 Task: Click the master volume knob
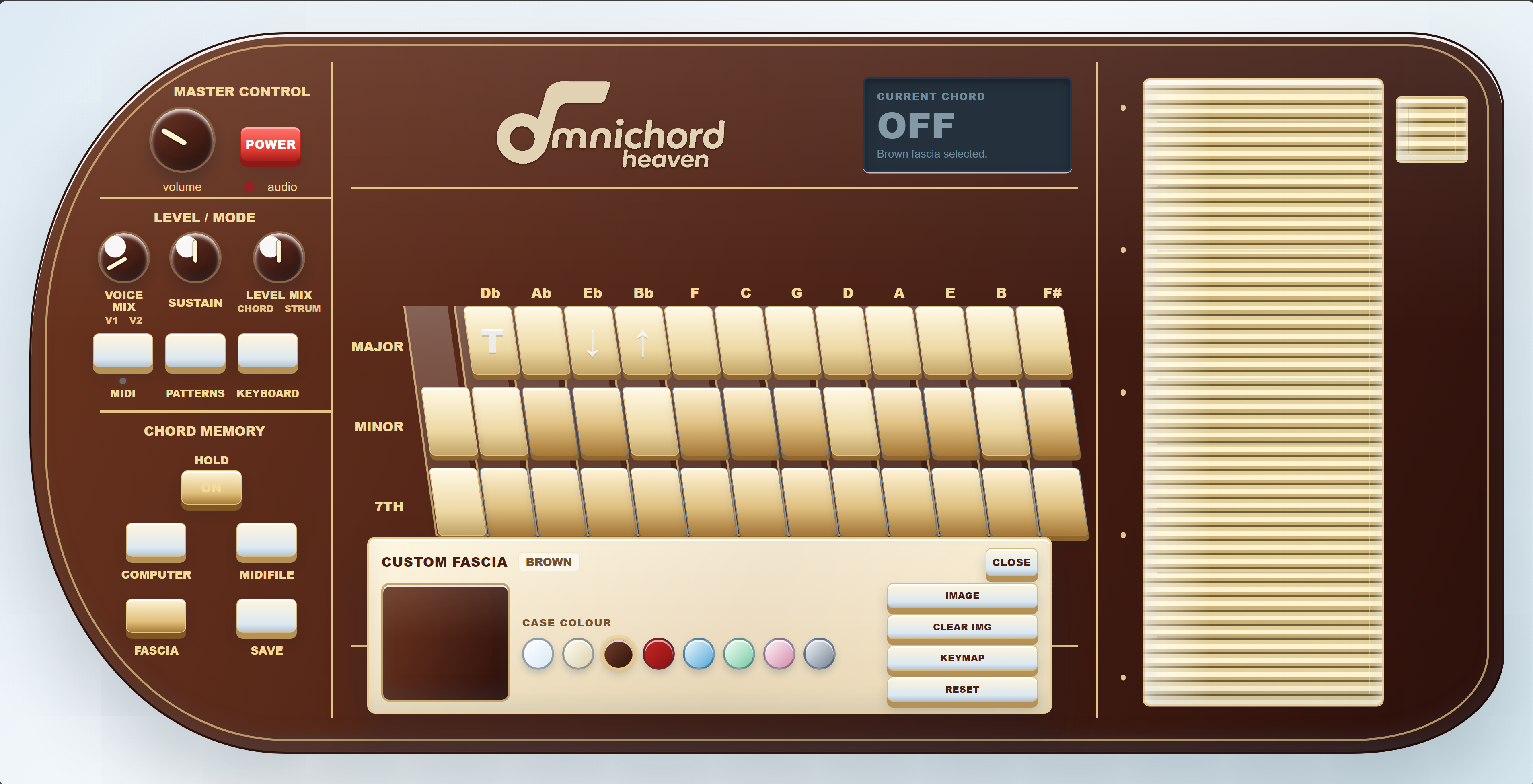click(x=181, y=140)
